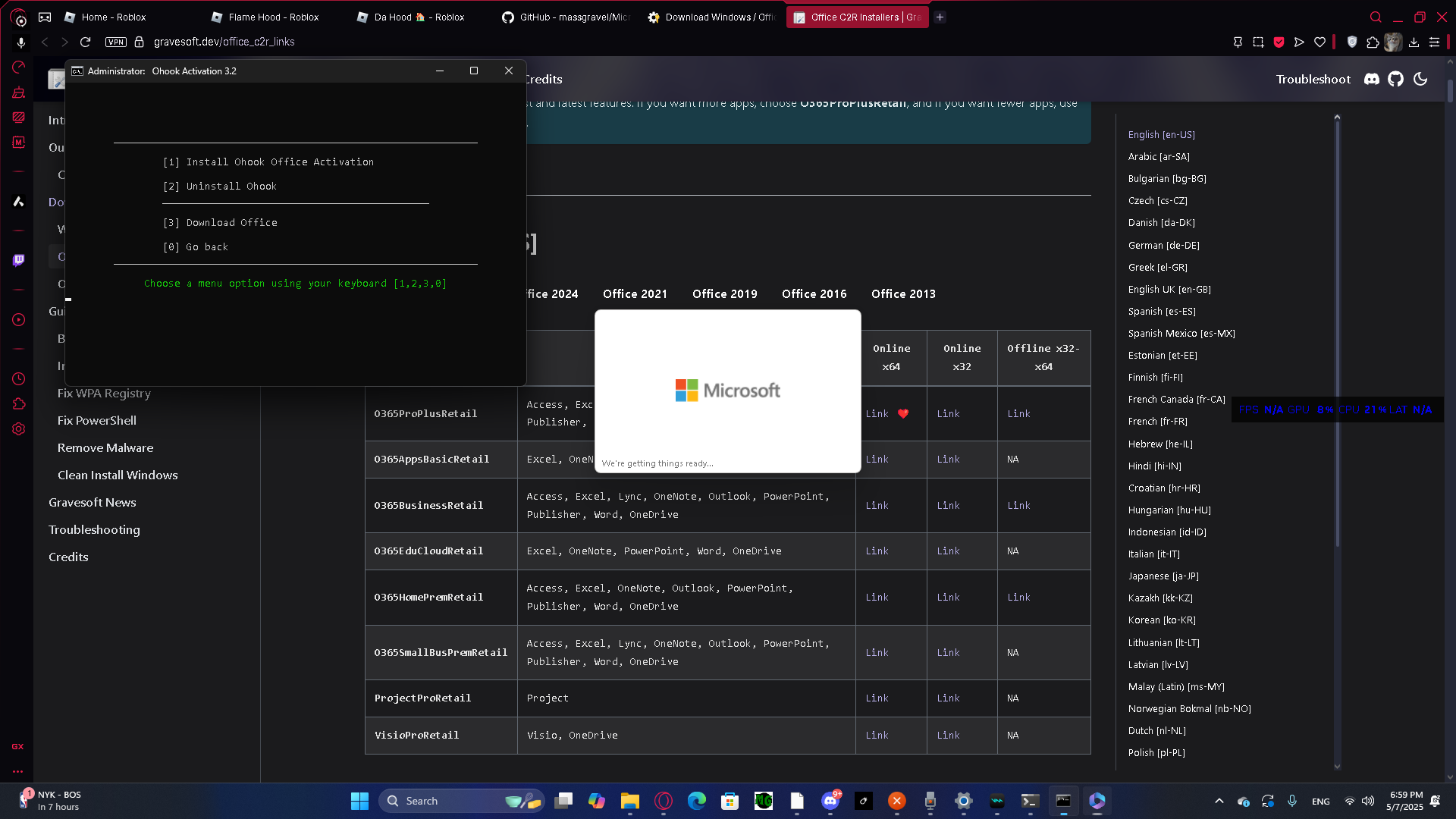This screenshot has height=819, width=1456.
Task: Open Clean Install Windows sidebar link
Action: pyautogui.click(x=118, y=475)
